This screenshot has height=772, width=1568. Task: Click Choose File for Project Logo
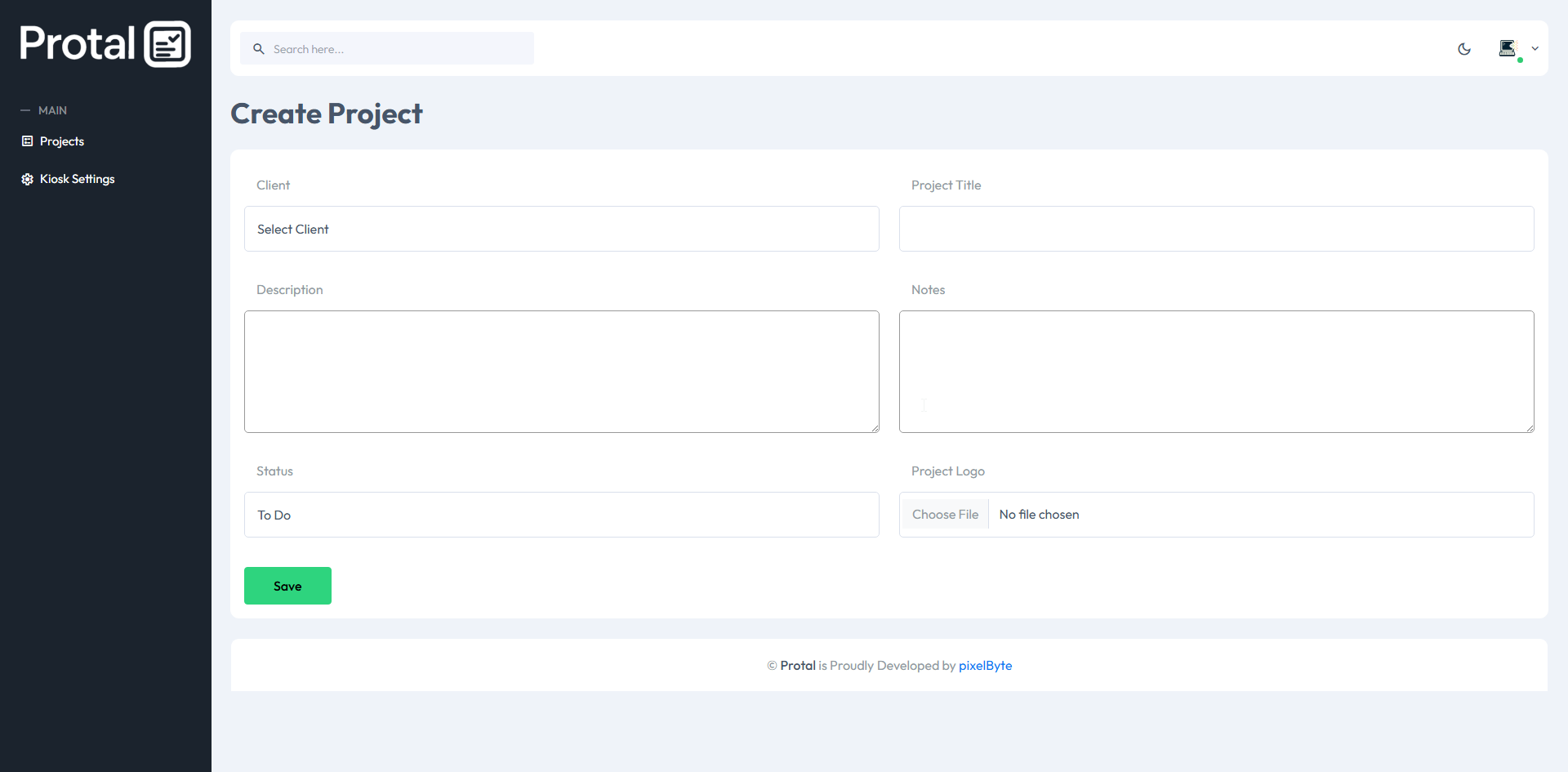[x=945, y=514]
